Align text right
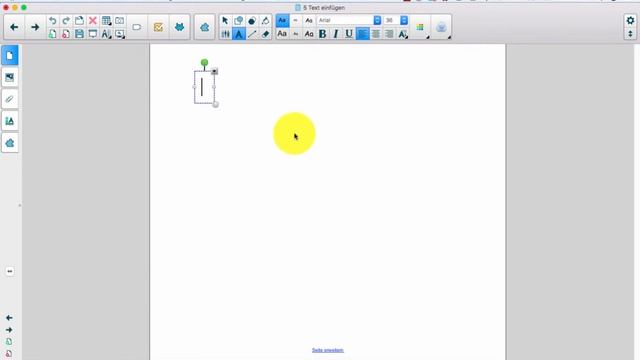This screenshot has height=360, width=640. coord(389,34)
